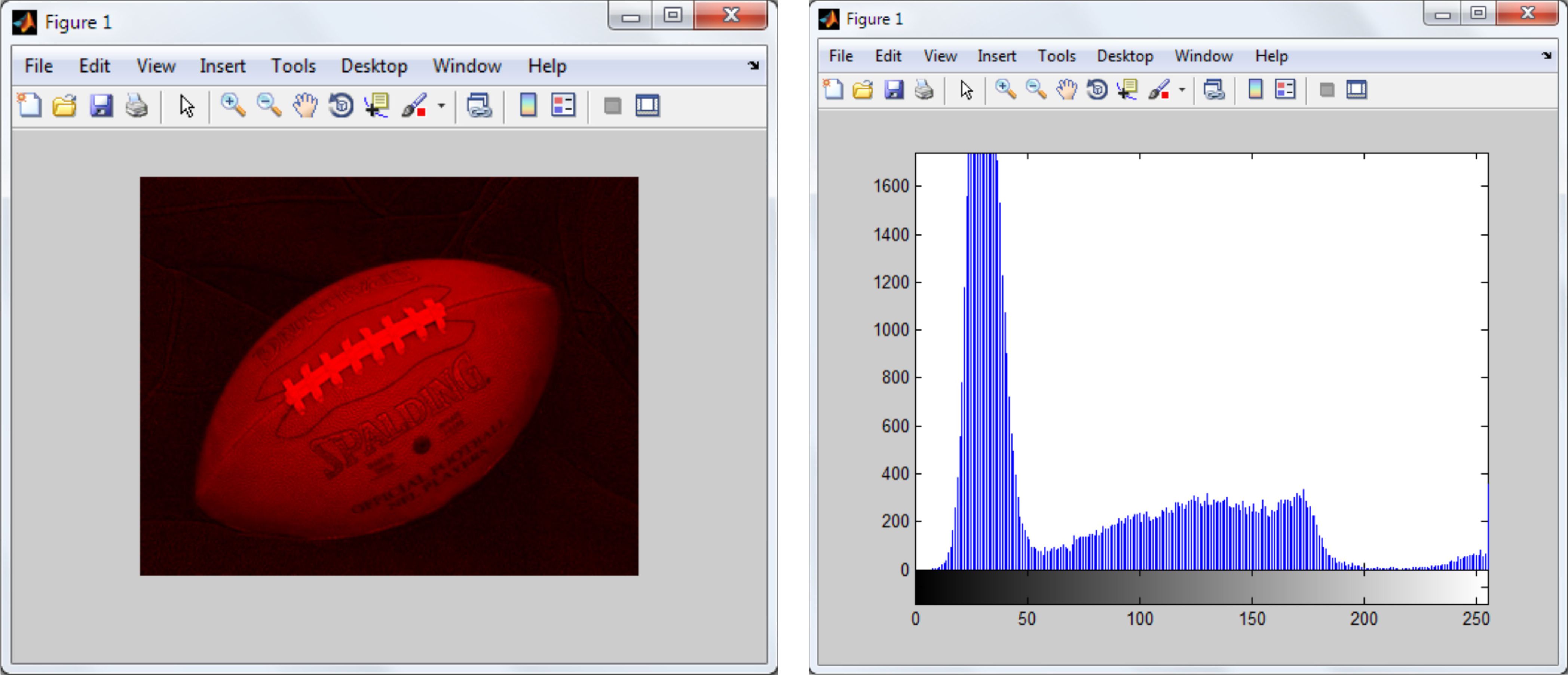Image resolution: width=1568 pixels, height=675 pixels.
Task: Hide Plot Tools button in left figure
Action: (612, 106)
